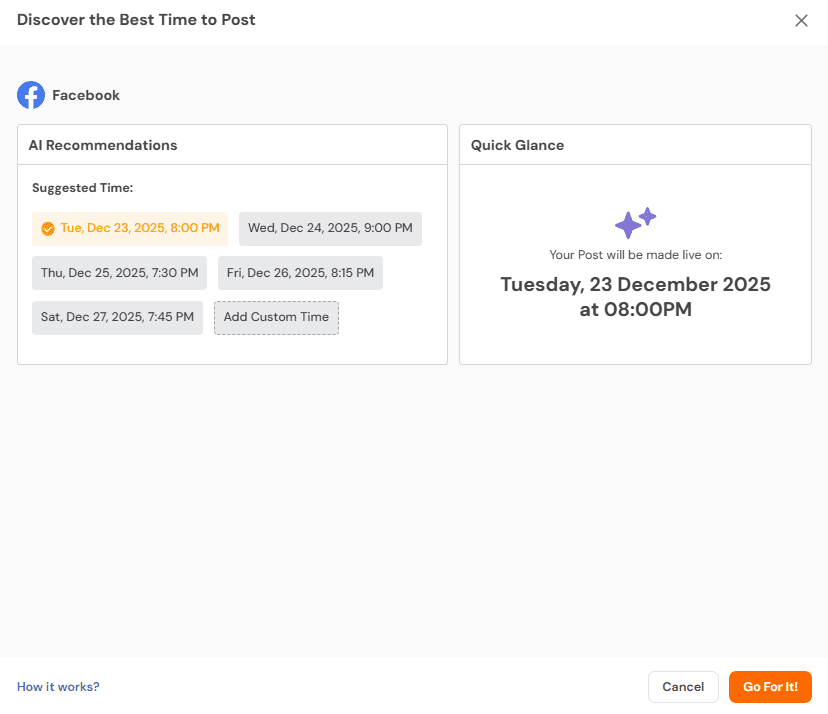Viewport: 828px width, 714px height.
Task: Select the Thu, Dec 25, 2025, 7:30 PM slot
Action: (x=119, y=273)
